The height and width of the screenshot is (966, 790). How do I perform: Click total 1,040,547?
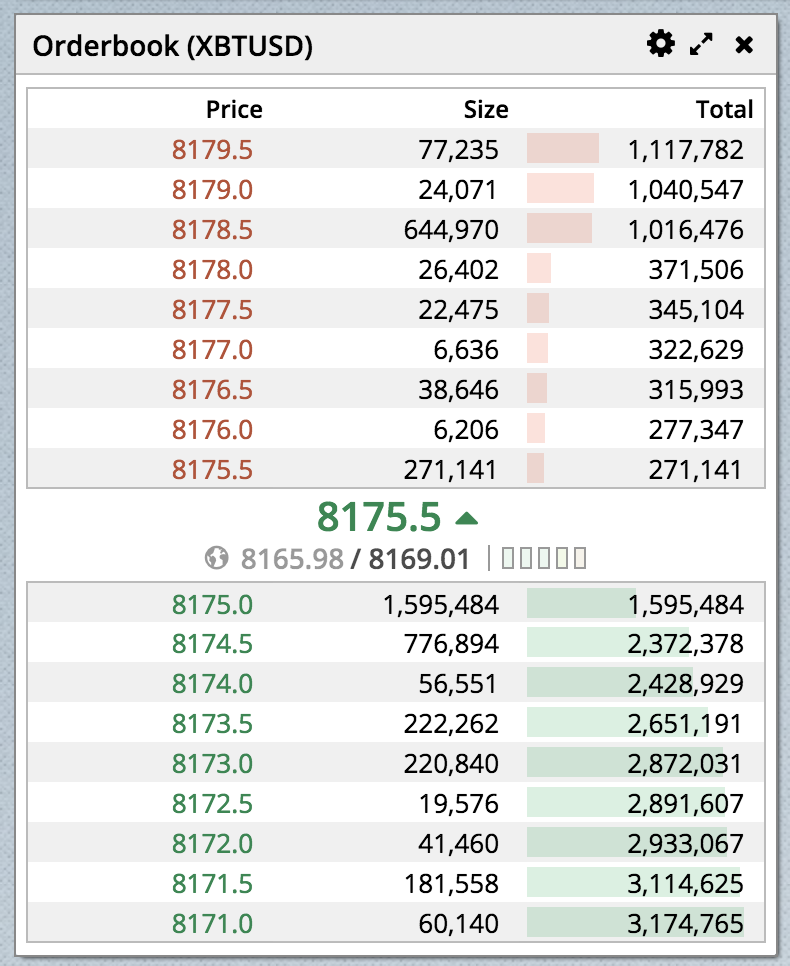(x=686, y=190)
